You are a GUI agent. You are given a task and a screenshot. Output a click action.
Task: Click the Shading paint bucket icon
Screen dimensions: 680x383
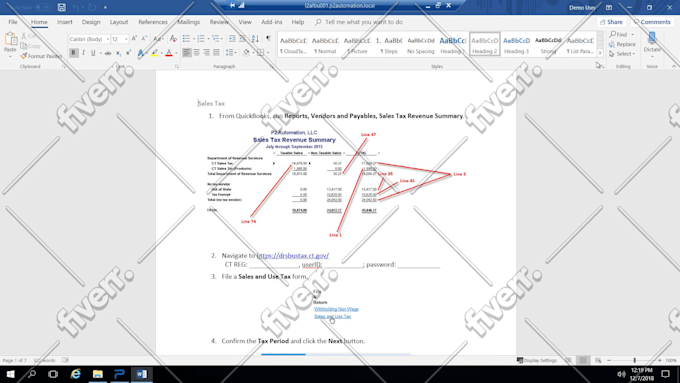pyautogui.click(x=246, y=52)
